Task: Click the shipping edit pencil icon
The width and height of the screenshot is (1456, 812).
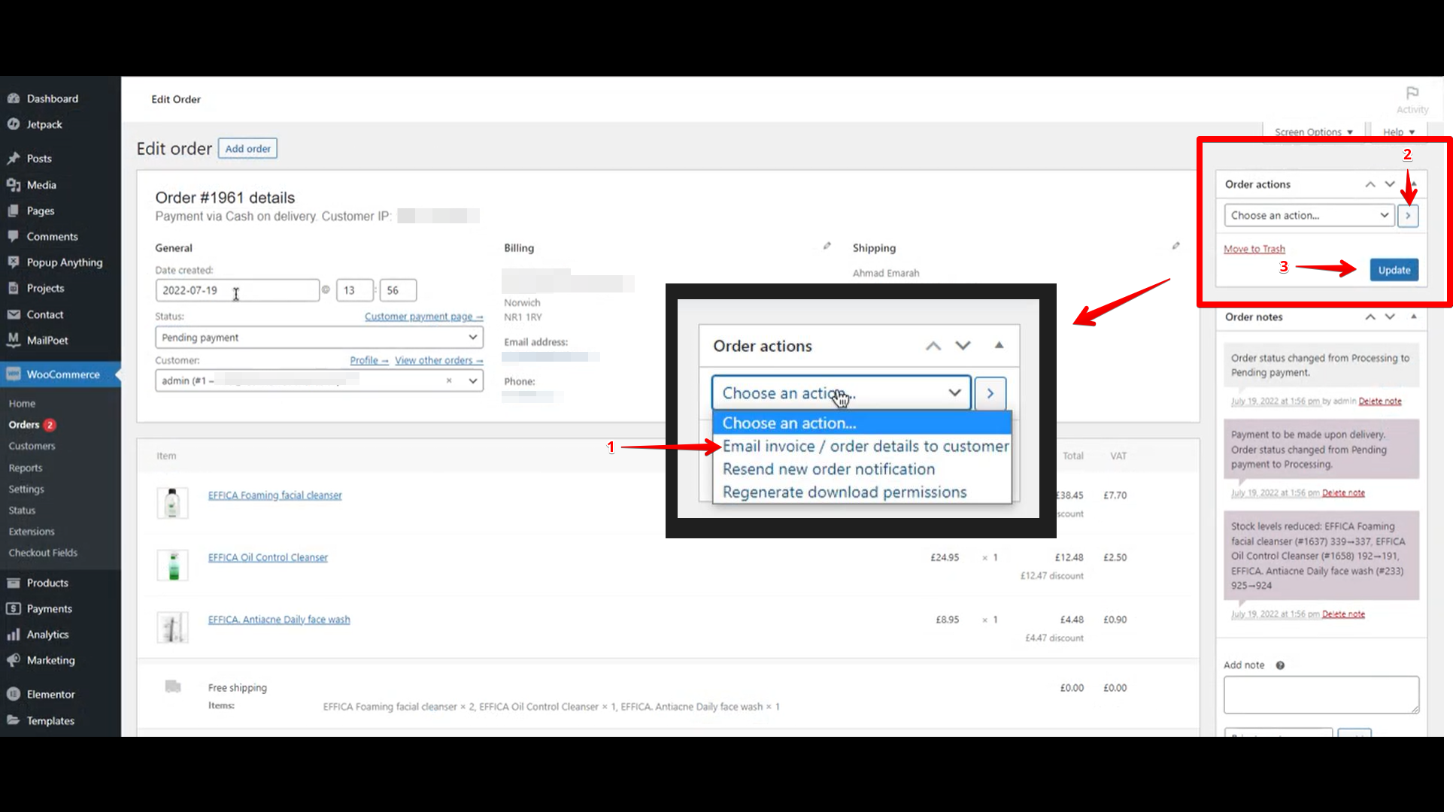Action: 1175,246
